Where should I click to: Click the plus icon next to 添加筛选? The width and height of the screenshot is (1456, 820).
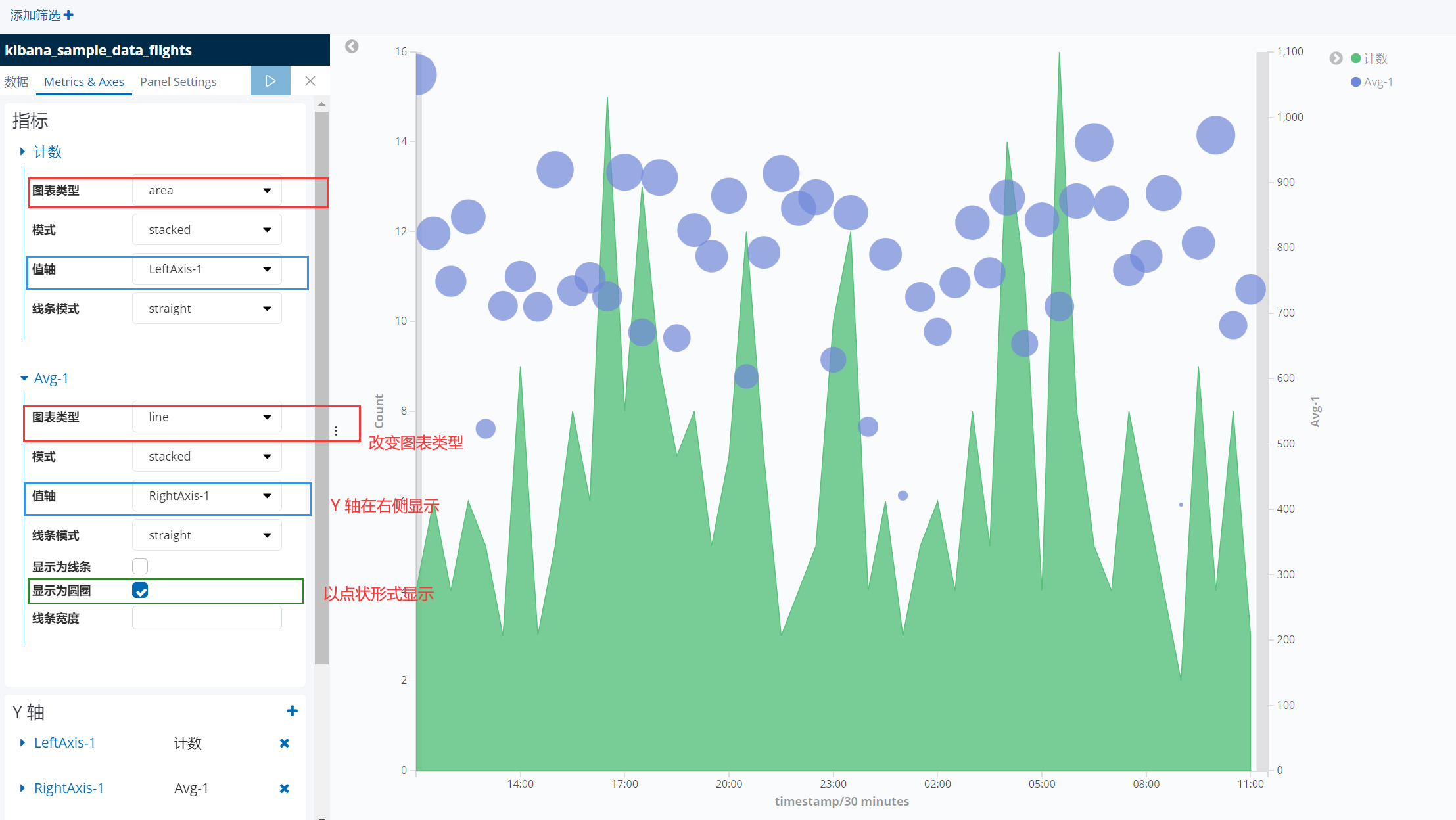click(68, 14)
